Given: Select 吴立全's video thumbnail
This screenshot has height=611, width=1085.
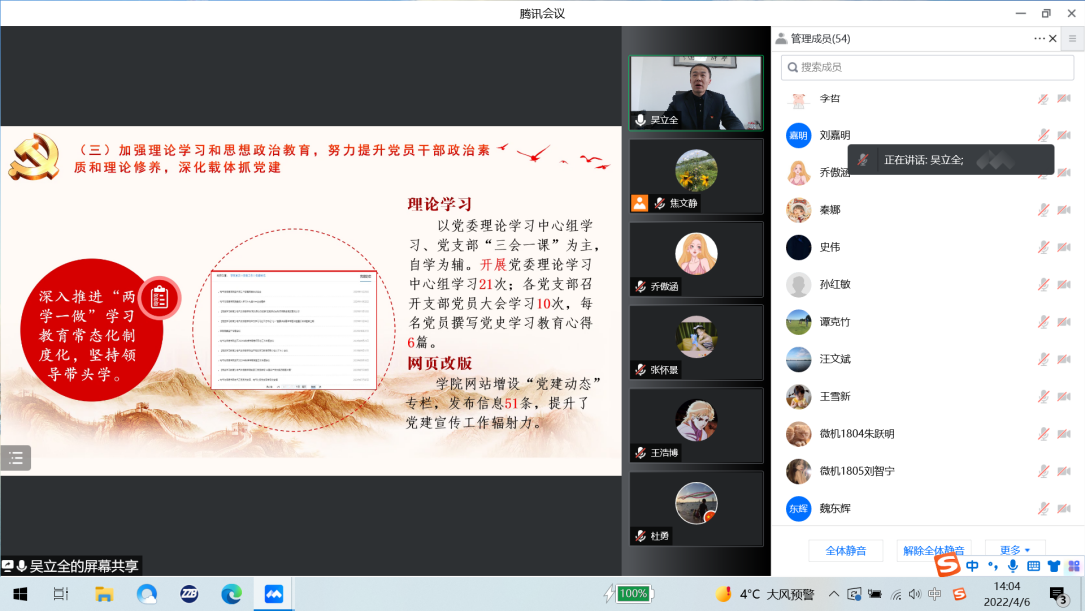Looking at the screenshot, I should point(695,92).
